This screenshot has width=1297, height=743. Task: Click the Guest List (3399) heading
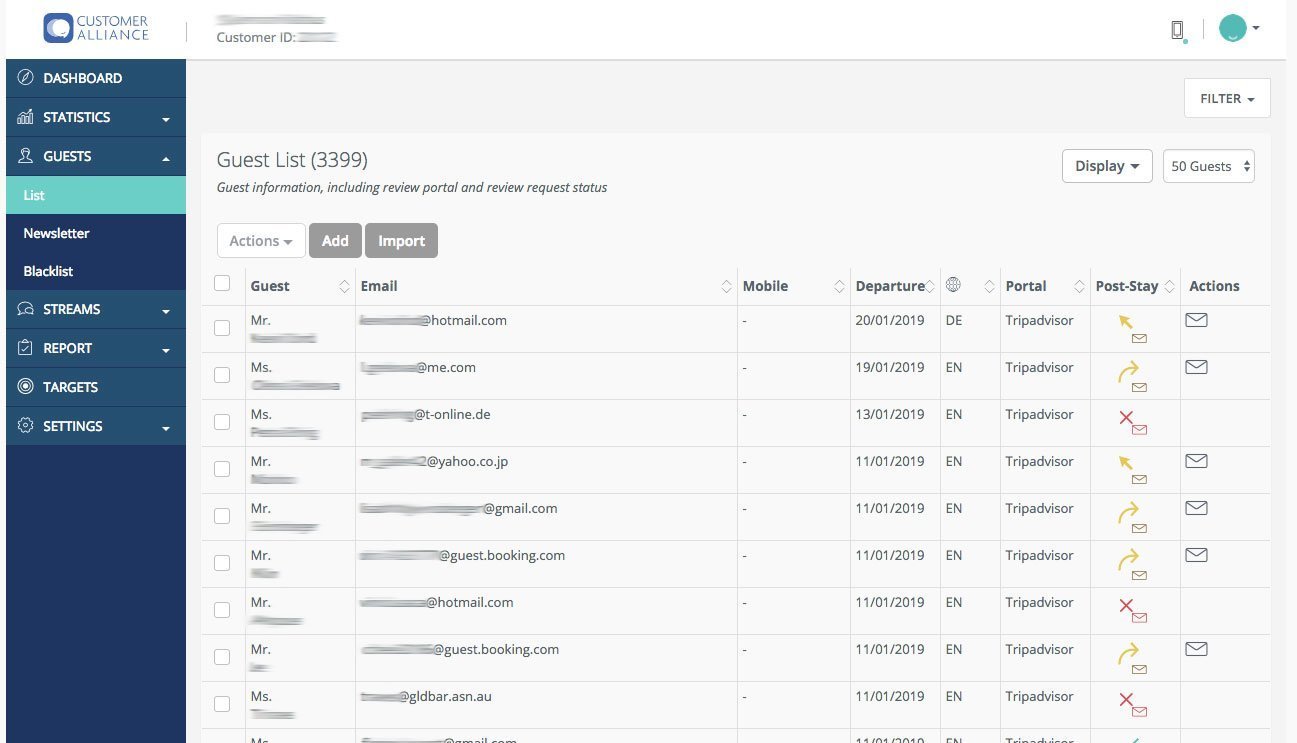292,160
